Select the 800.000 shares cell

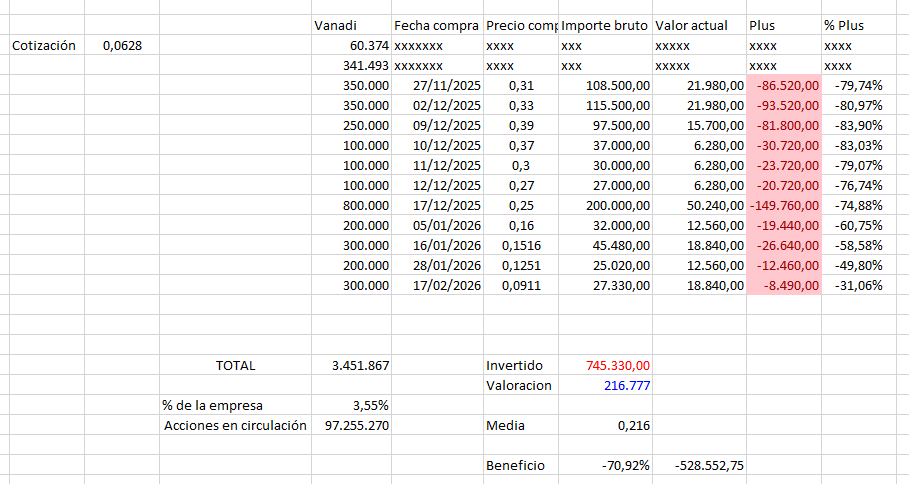pyautogui.click(x=351, y=205)
